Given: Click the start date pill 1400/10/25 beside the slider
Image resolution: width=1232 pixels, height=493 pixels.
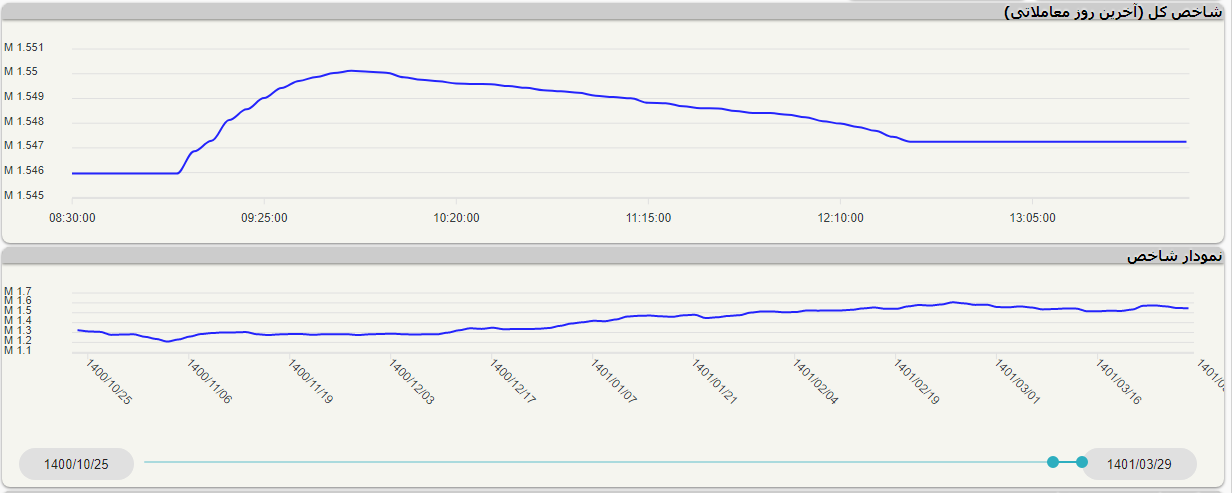Looking at the screenshot, I should (x=76, y=464).
